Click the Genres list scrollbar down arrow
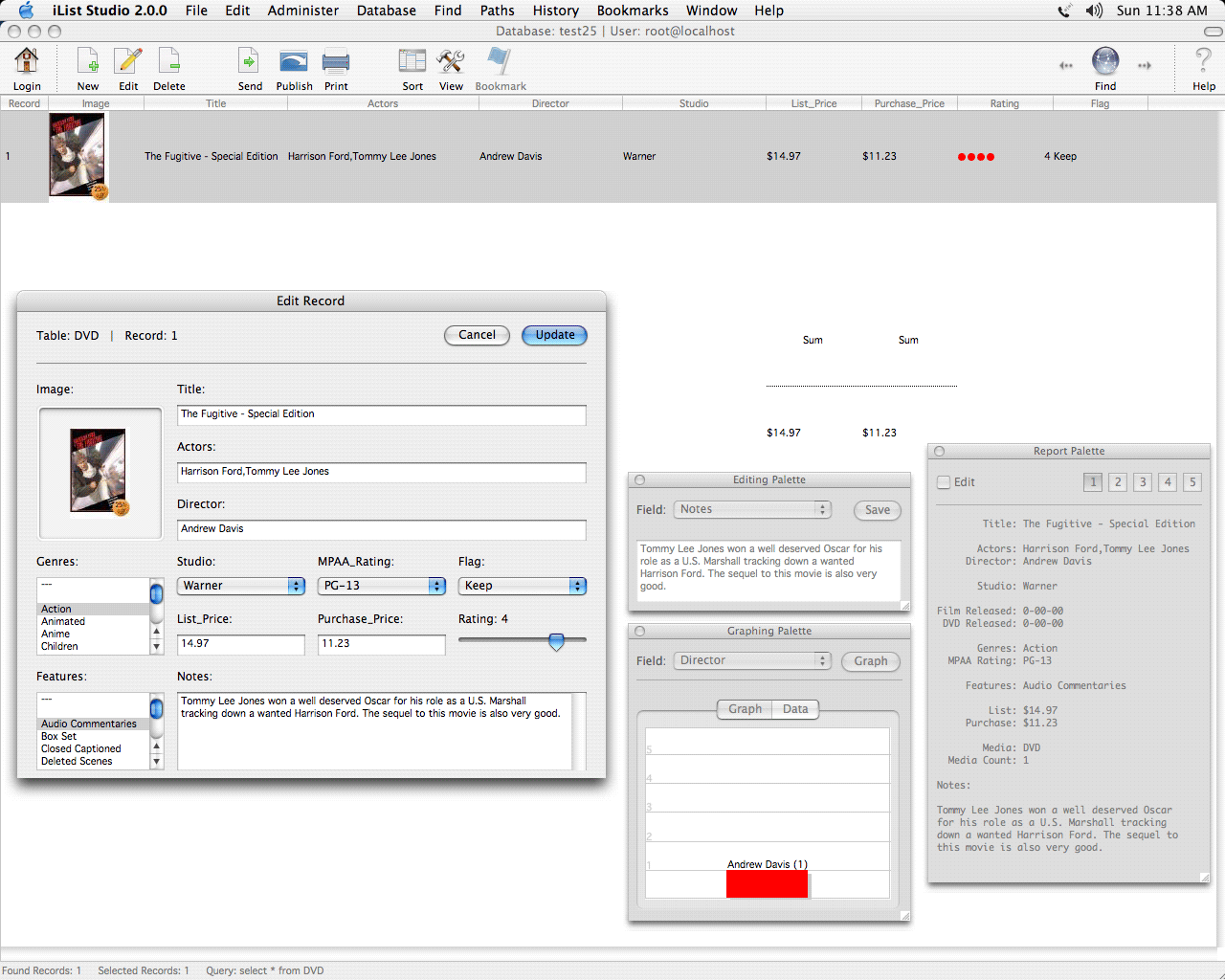Image resolution: width=1225 pixels, height=980 pixels. point(156,648)
